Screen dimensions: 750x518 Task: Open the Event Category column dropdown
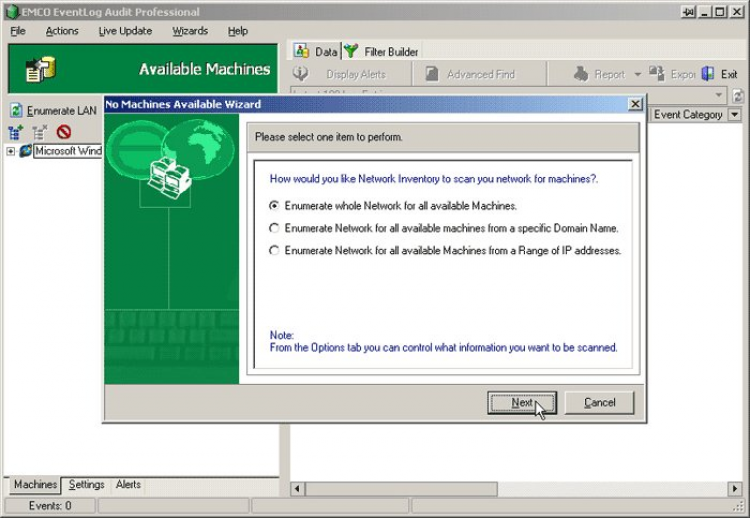tap(735, 114)
